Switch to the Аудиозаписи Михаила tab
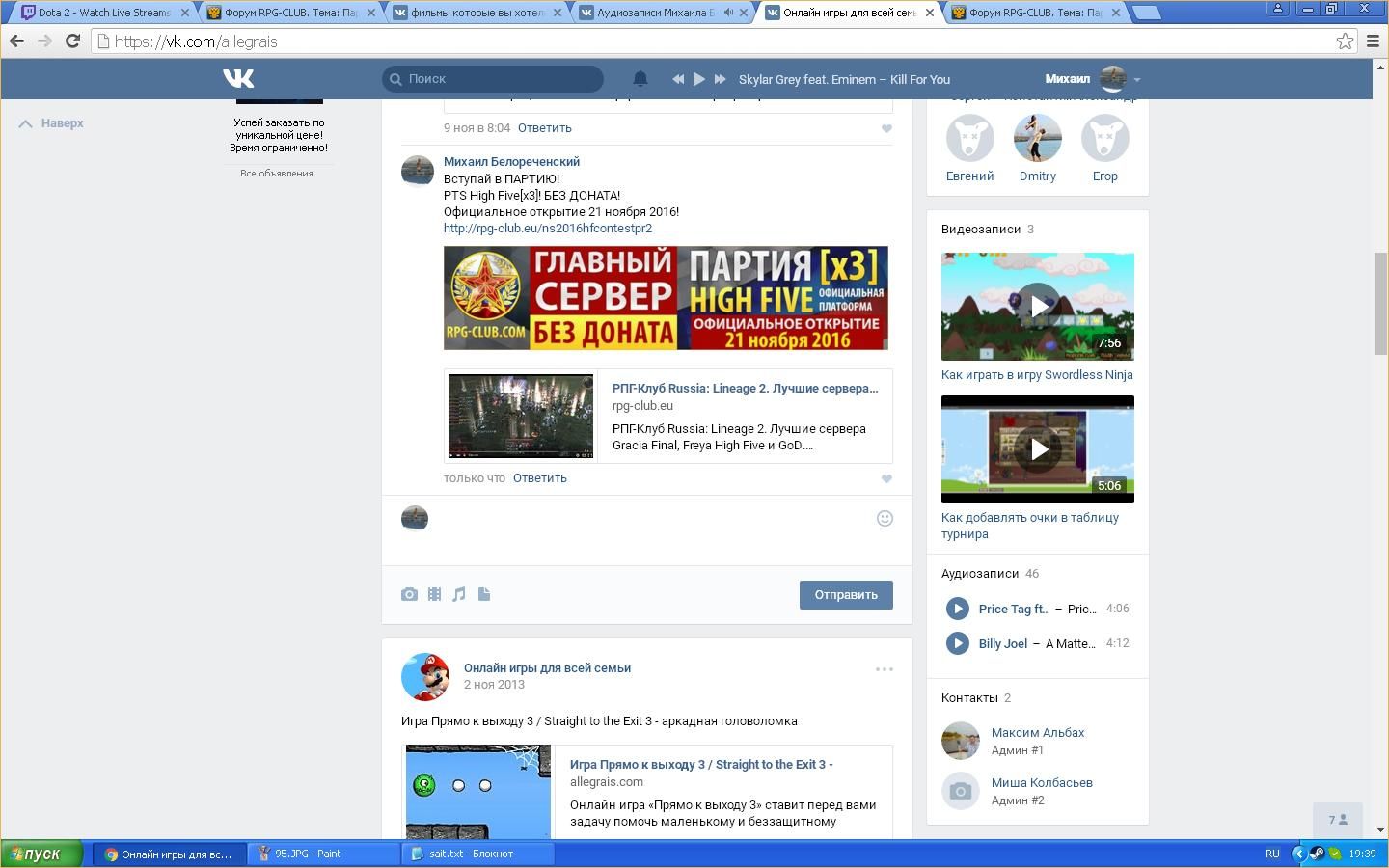This screenshot has height=868, width=1389. pyautogui.click(x=654, y=13)
